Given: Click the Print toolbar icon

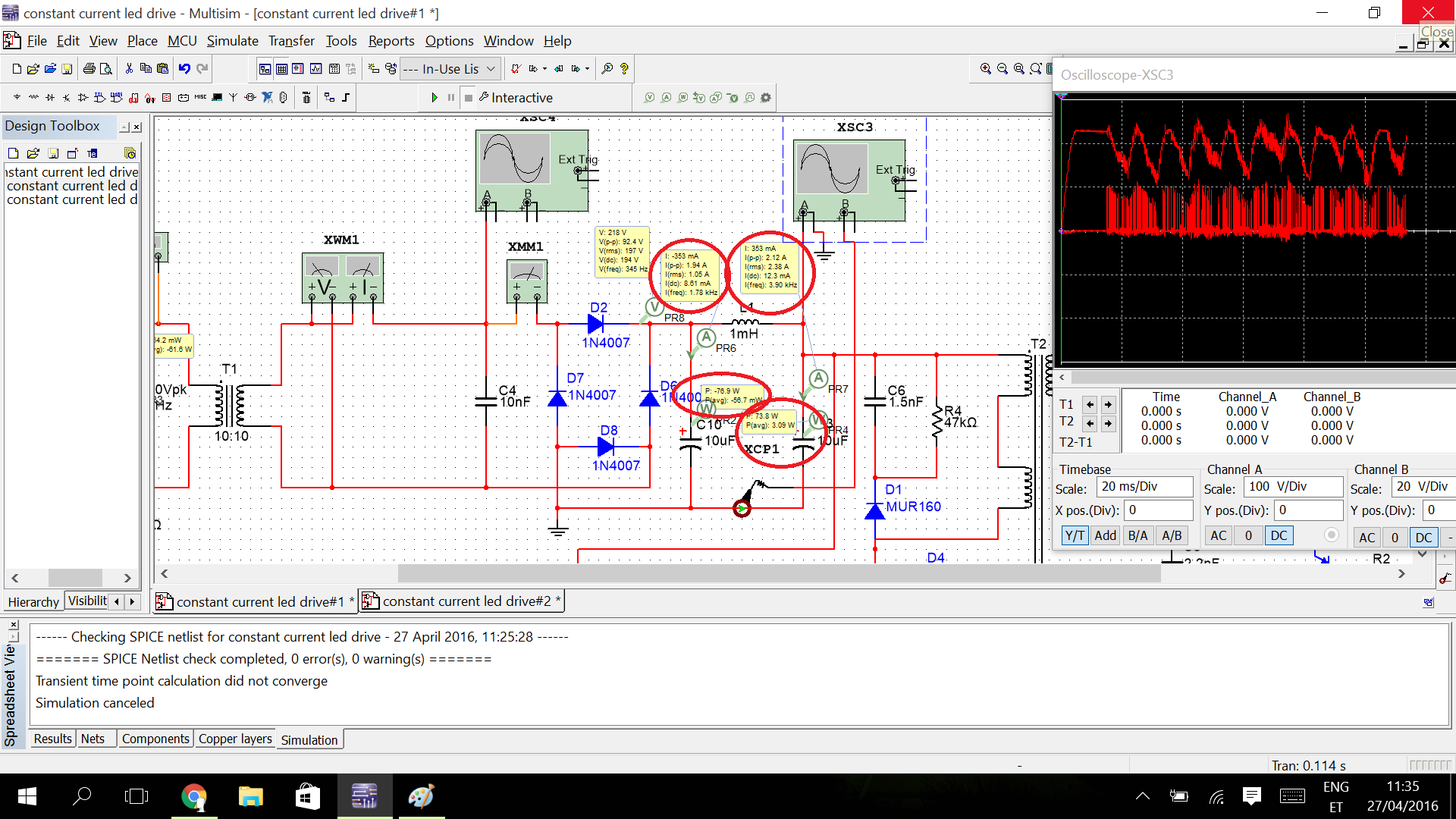Looking at the screenshot, I should (89, 69).
